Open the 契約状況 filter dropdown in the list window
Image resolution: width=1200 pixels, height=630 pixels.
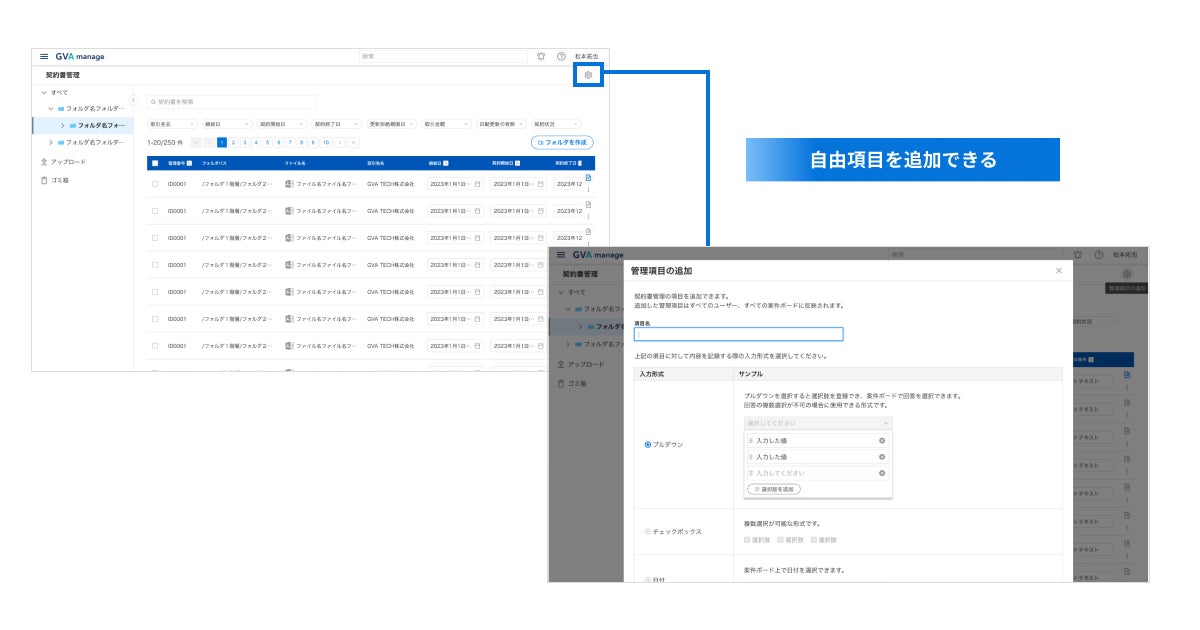click(557, 124)
